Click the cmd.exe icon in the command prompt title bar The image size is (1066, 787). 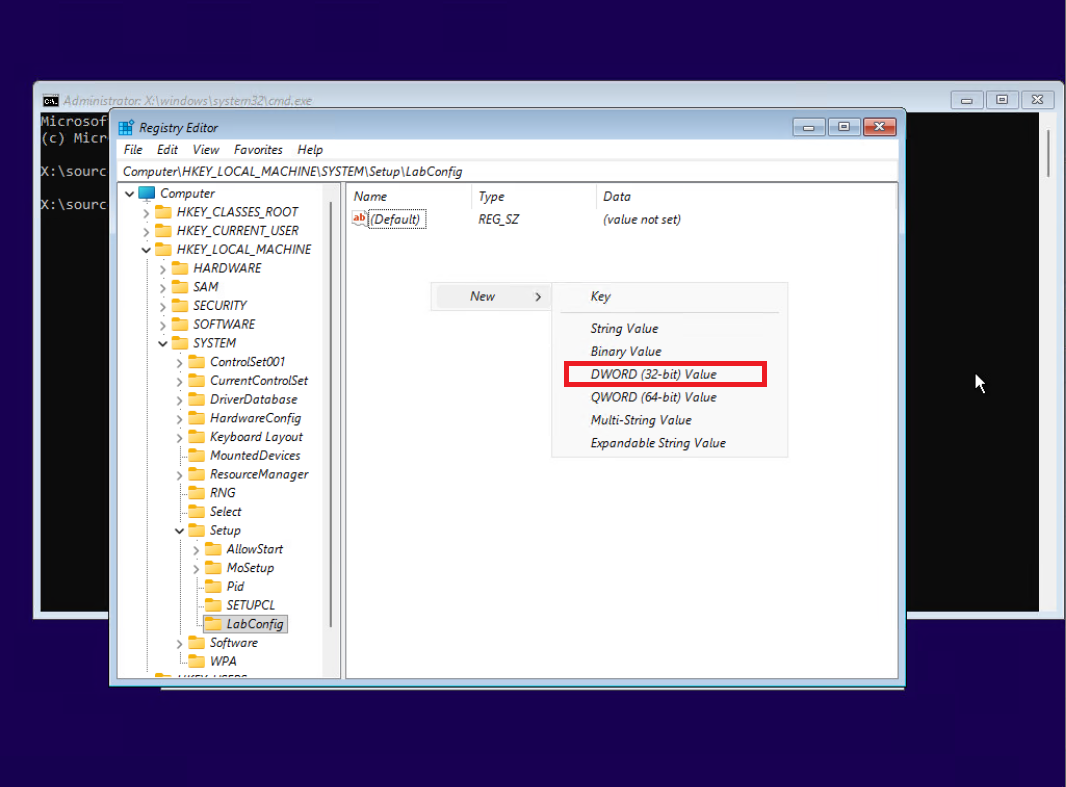coord(51,100)
